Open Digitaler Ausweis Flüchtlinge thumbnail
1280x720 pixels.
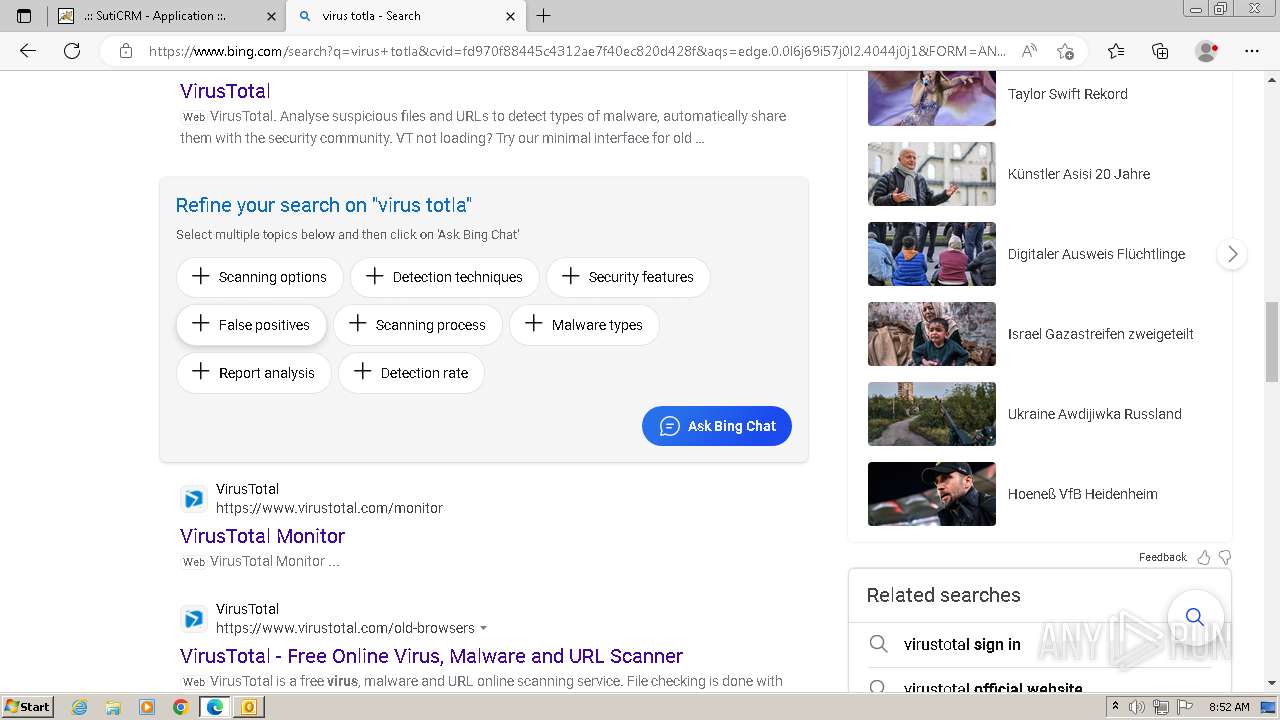[x=932, y=254]
